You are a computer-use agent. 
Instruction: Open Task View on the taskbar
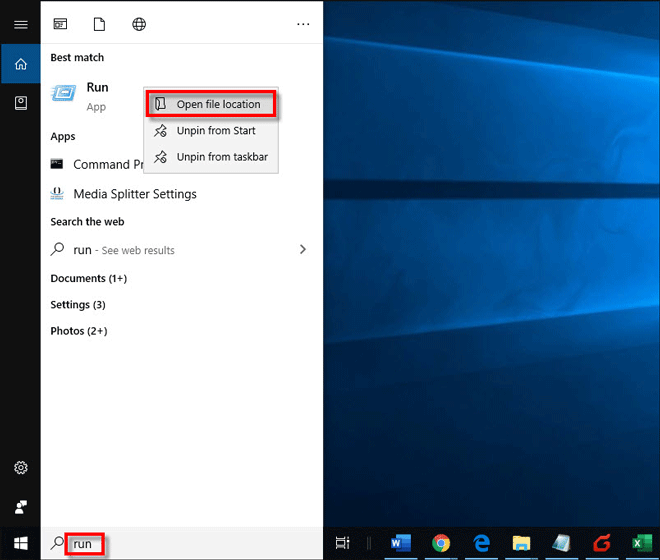[343, 543]
